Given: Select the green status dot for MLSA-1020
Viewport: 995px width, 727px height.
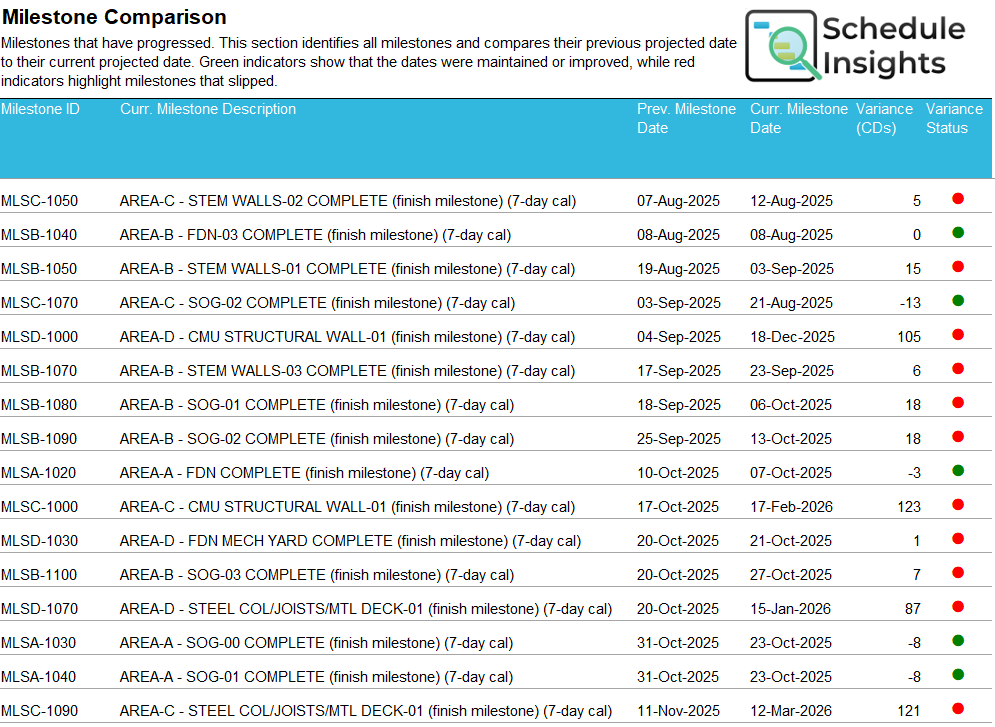Looking at the screenshot, I should coord(958,471).
